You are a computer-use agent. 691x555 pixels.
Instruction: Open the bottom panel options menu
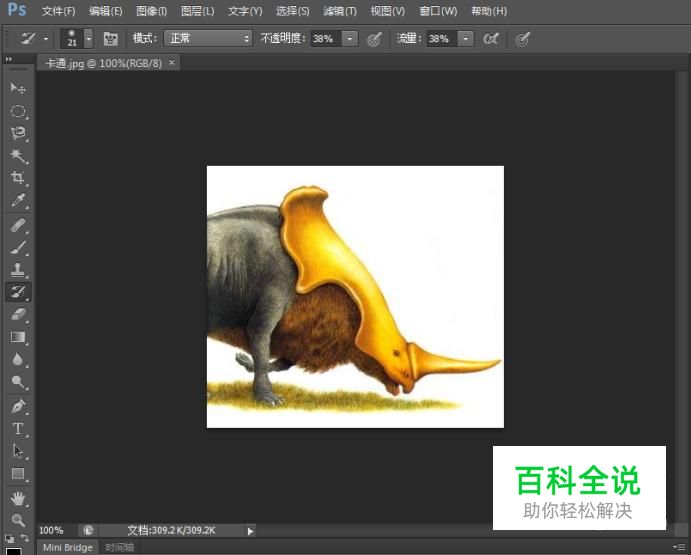click(x=681, y=547)
